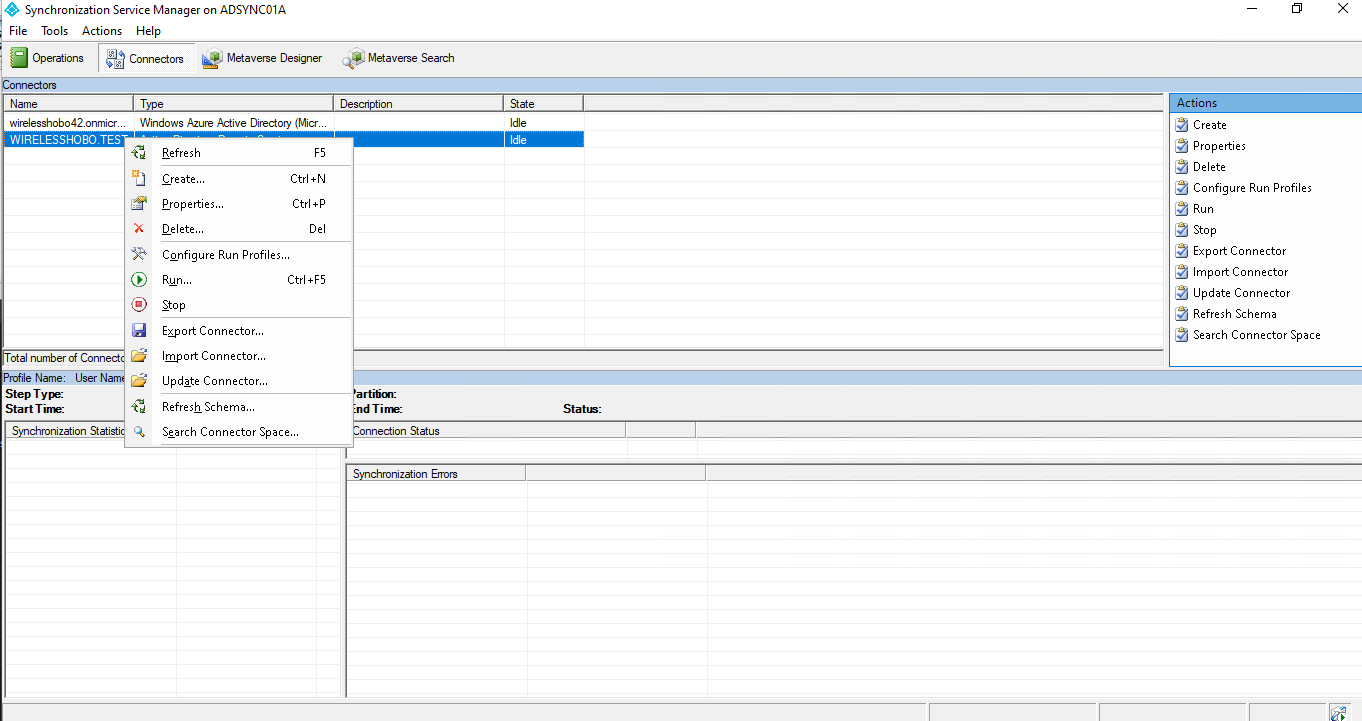Image resolution: width=1362 pixels, height=721 pixels.
Task: Open the Tools menu
Action: (x=55, y=31)
